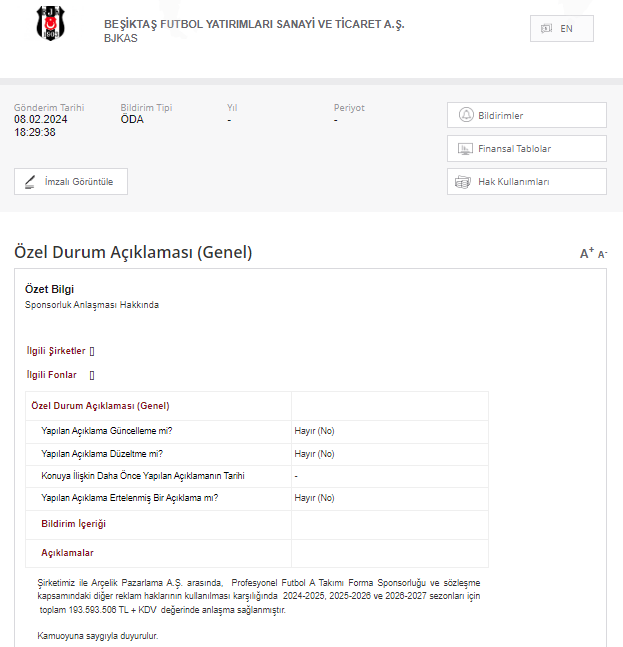This screenshot has width=623, height=647.
Task: Click the Özet Bilgi heading
Action: point(49,289)
